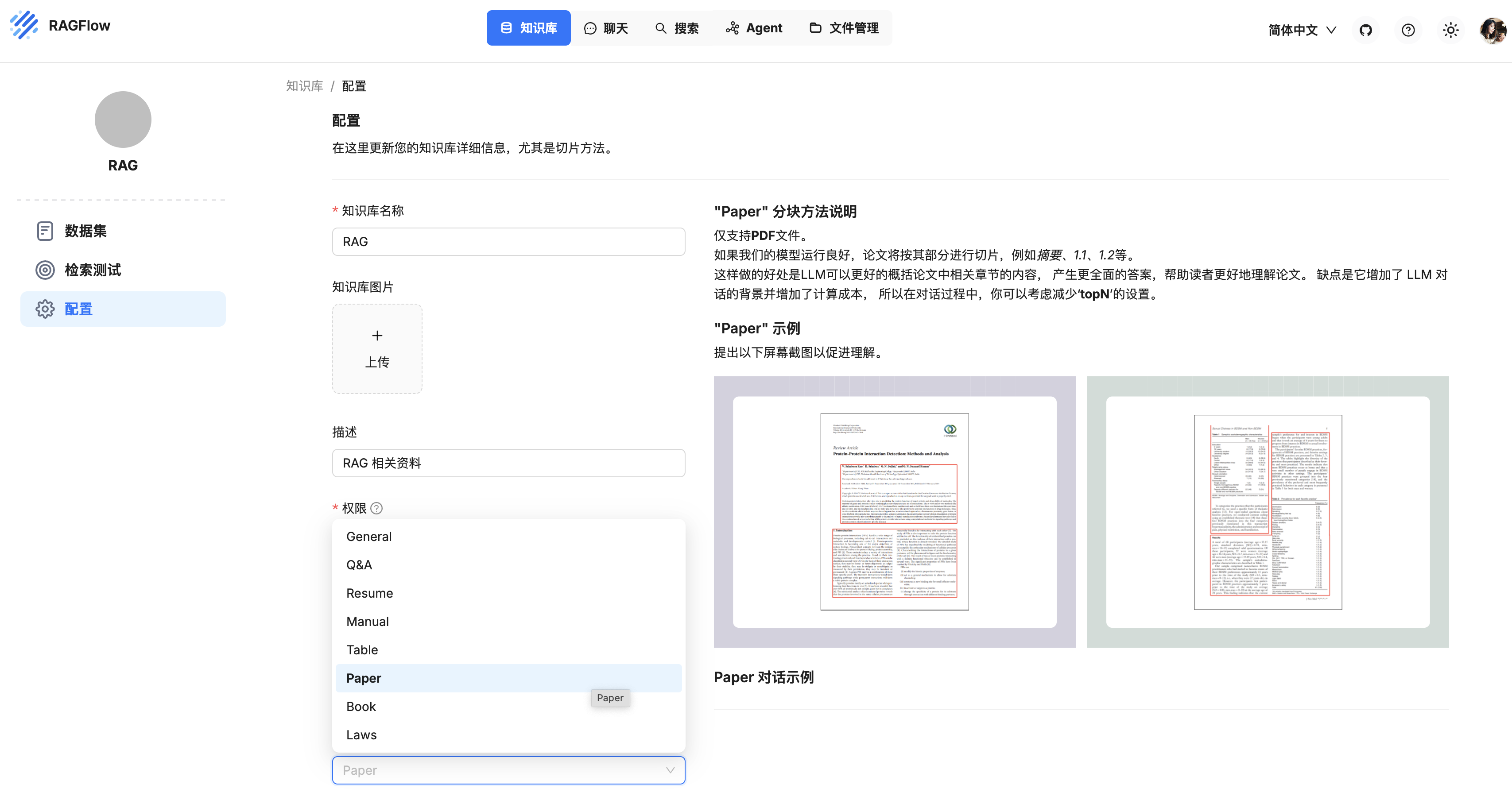Expand the 简体中文 language dropdown
Image resolution: width=1512 pixels, height=796 pixels.
pyautogui.click(x=1301, y=30)
